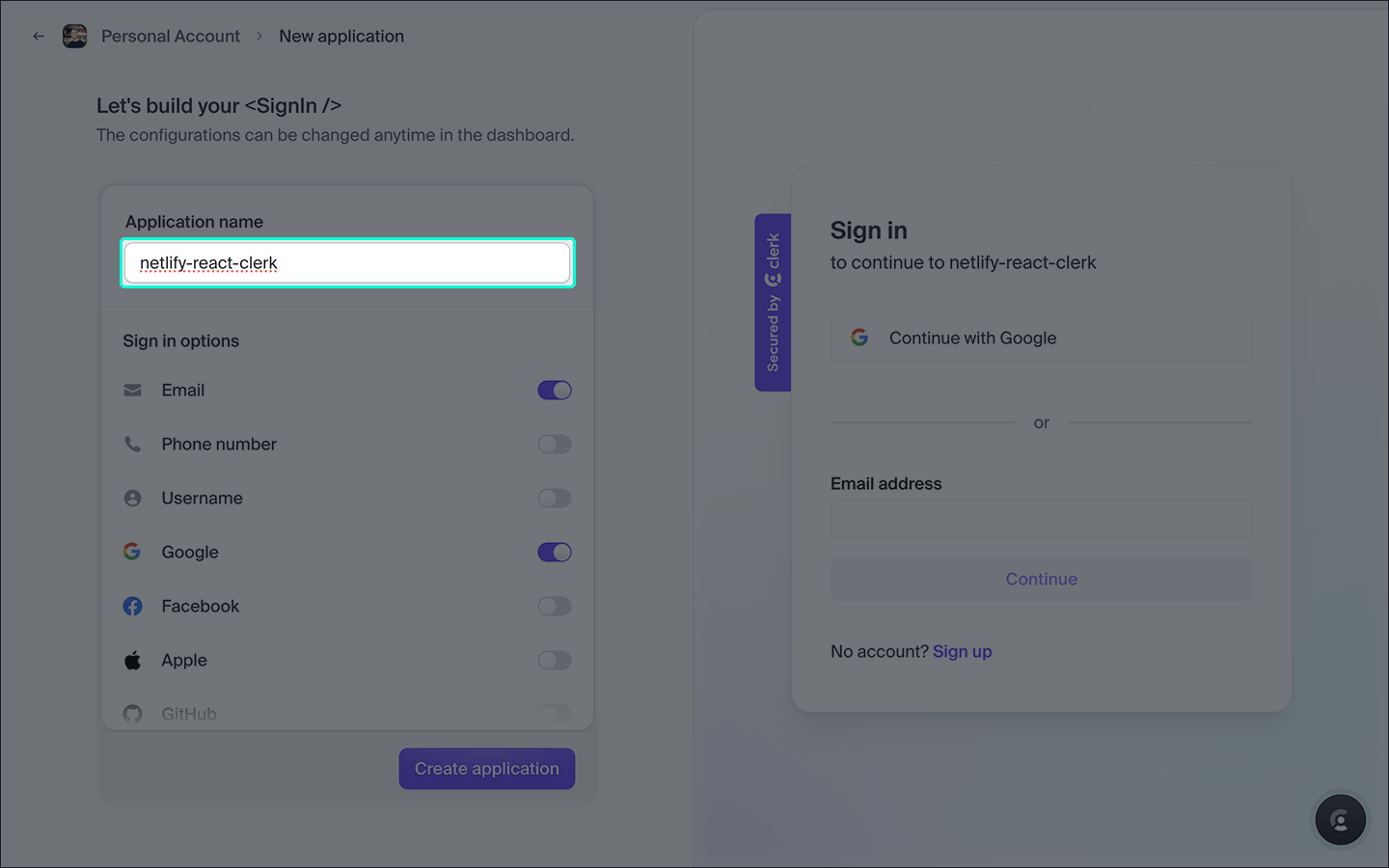Click the Google logo in sign-in options
Screen dimensions: 1389x868
tap(132, 552)
